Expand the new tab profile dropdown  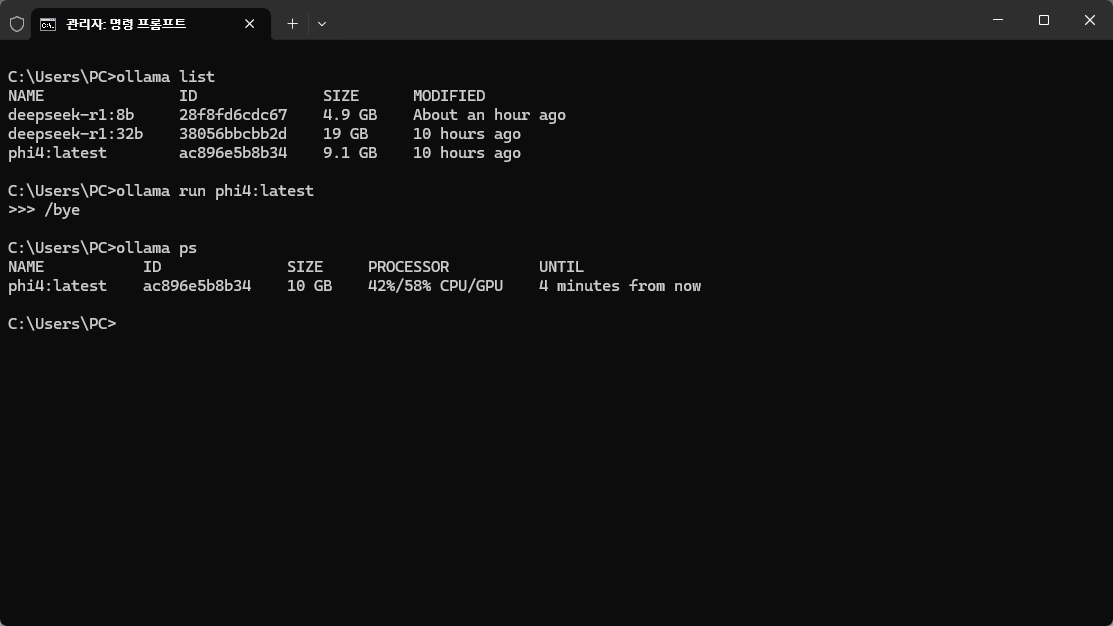point(322,24)
